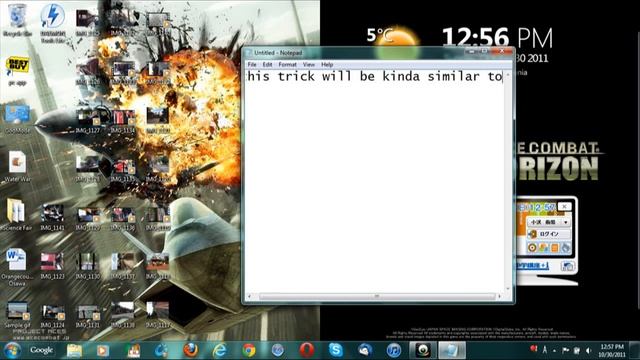Select the Recycle Bin desktop icon
This screenshot has width=640, height=360.
coord(18,20)
